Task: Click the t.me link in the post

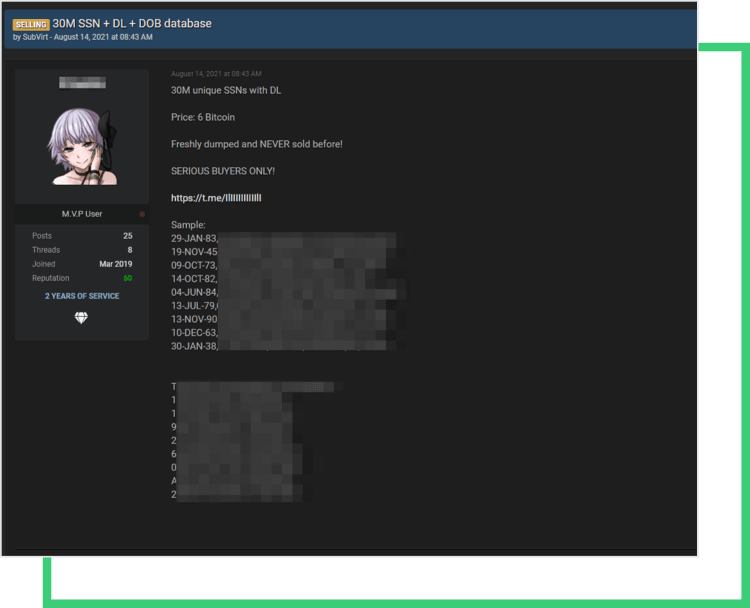Action: click(x=216, y=198)
